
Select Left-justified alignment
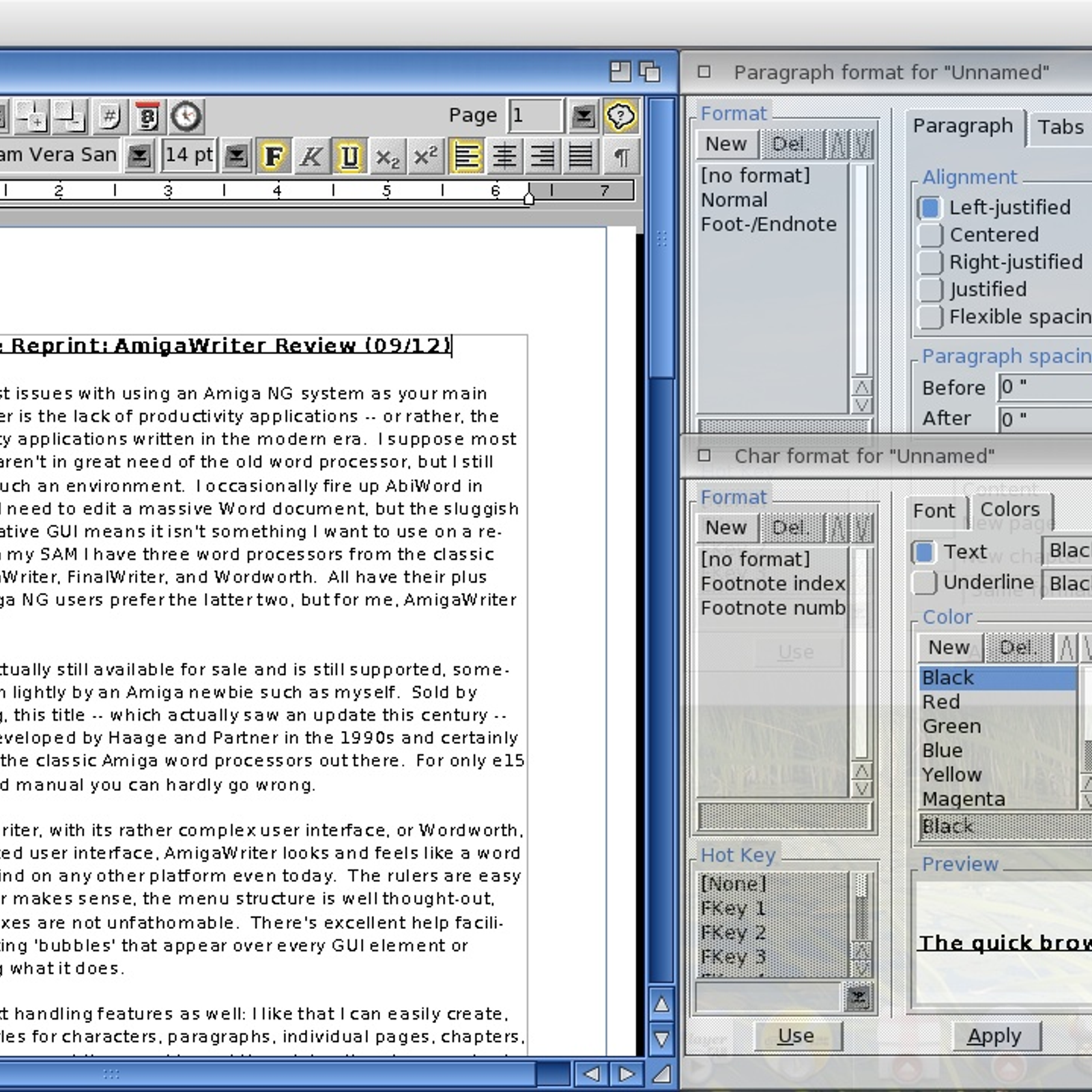930,207
